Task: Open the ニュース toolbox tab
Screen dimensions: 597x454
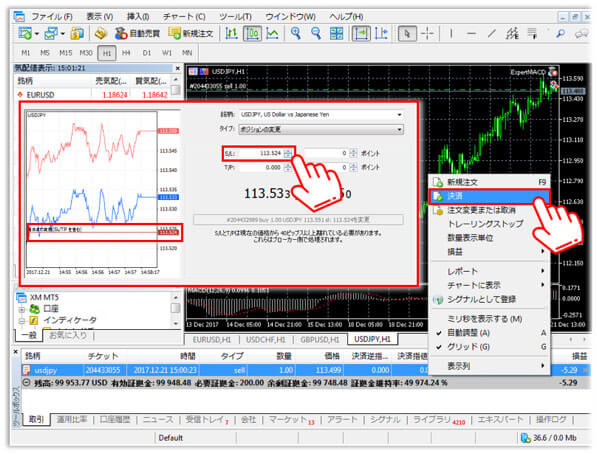Action: point(158,420)
